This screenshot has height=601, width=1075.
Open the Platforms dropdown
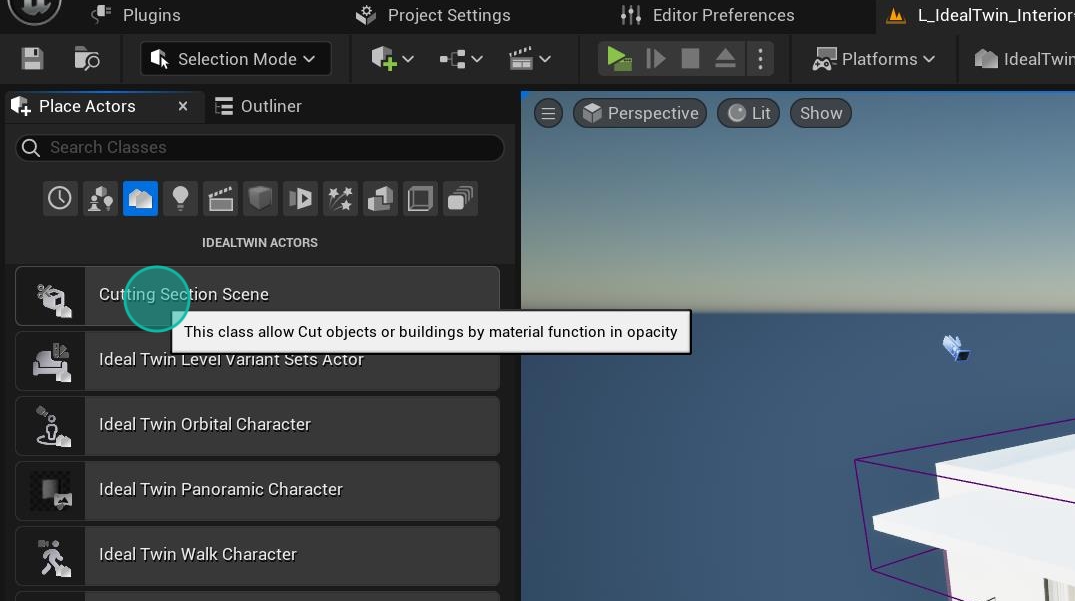tap(873, 59)
